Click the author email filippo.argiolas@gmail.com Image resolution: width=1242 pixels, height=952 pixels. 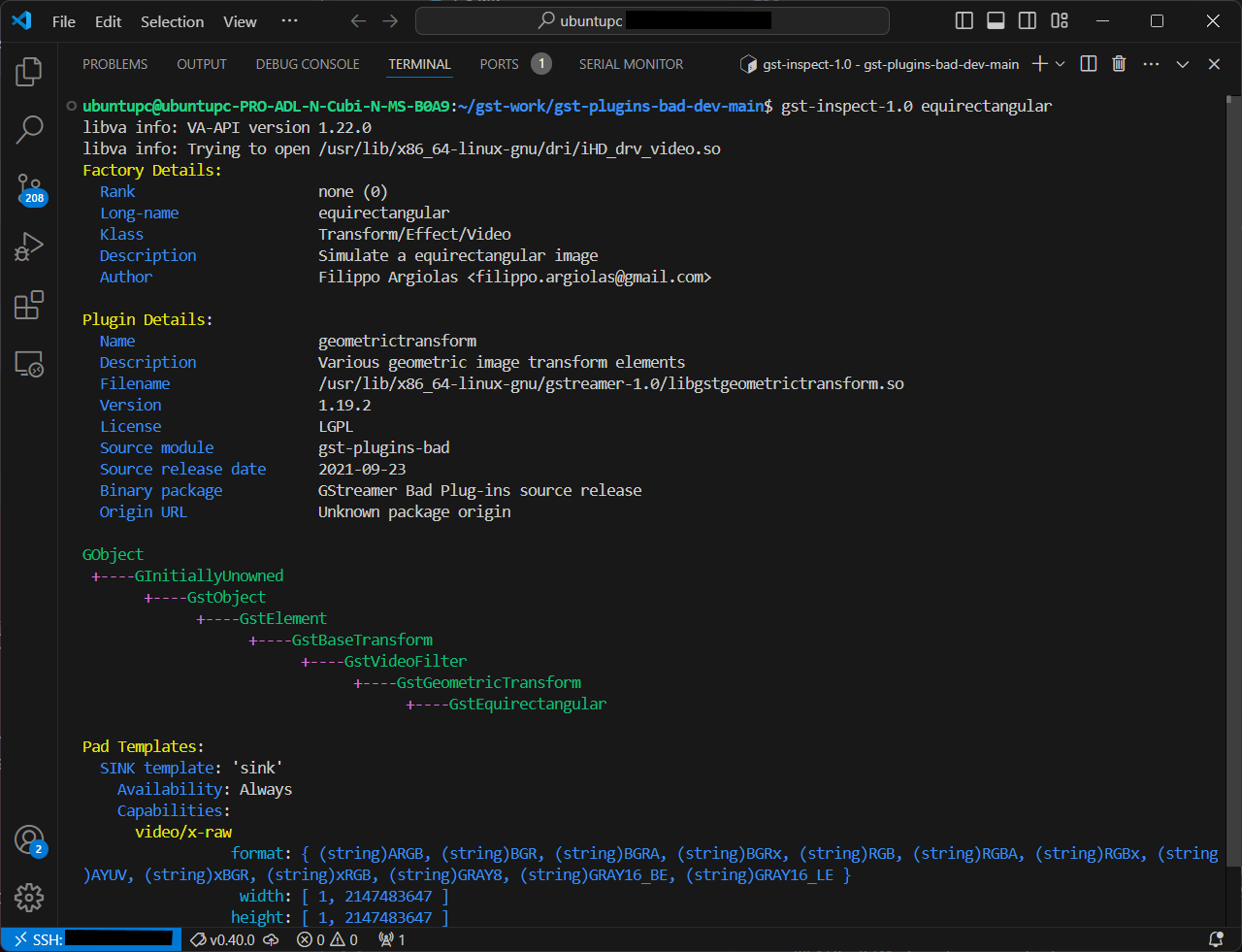pos(589,277)
